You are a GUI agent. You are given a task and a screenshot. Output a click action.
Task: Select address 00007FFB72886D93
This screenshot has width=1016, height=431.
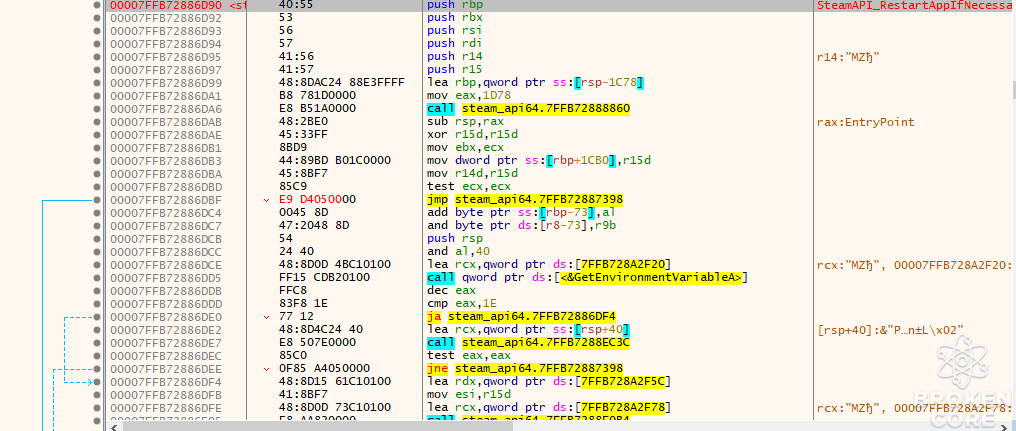(165, 30)
